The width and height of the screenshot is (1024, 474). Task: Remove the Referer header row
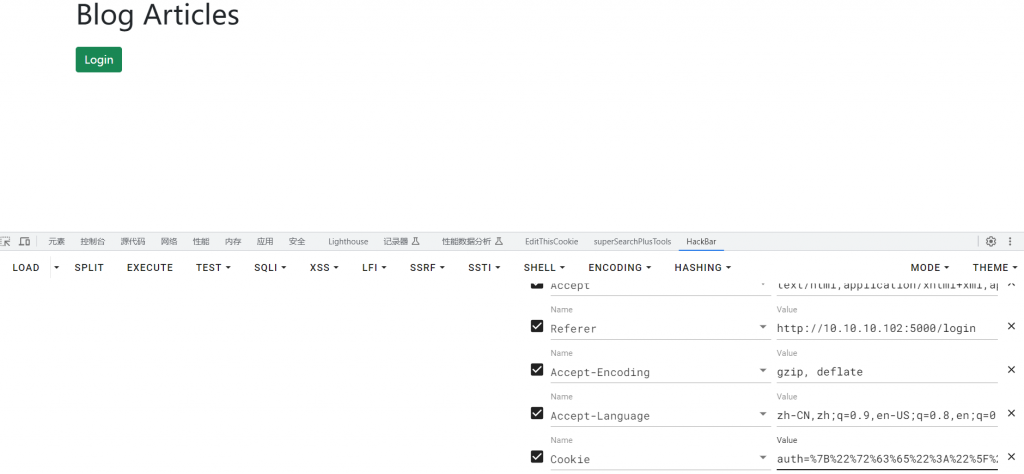click(x=1011, y=327)
